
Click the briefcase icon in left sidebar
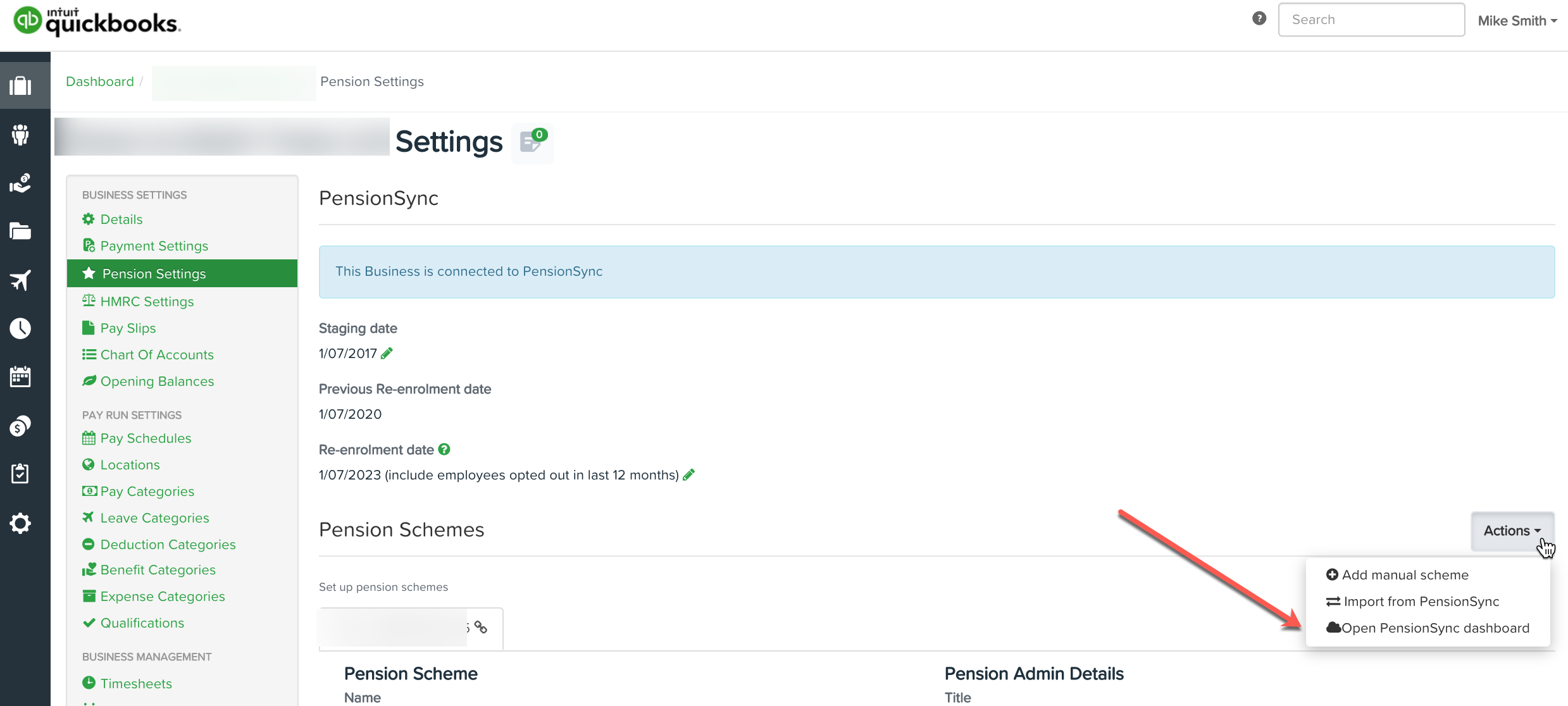pyautogui.click(x=20, y=85)
